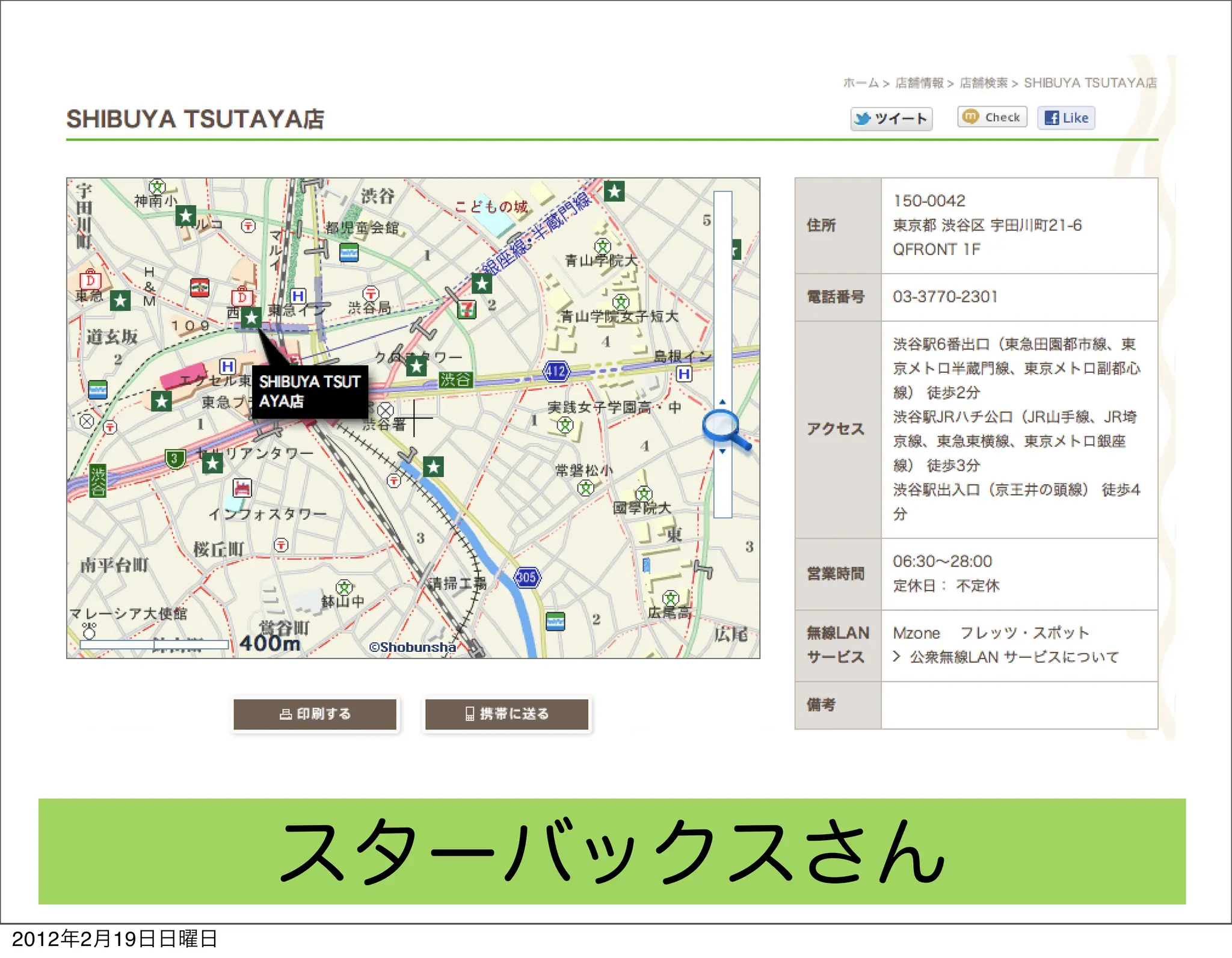Click the bank icon near 都児童会館
This screenshot has width=1232, height=958.
pos(349,253)
